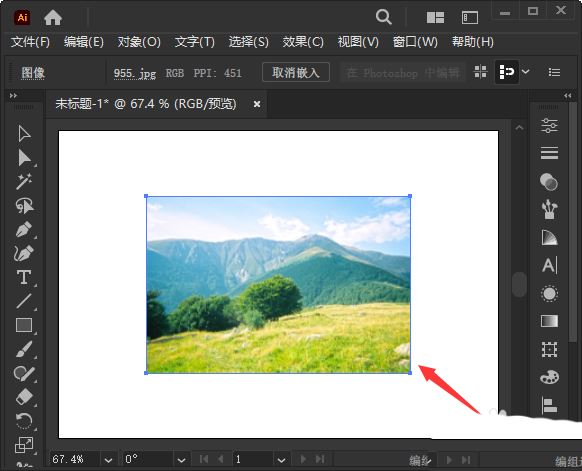Open the Character panel icon
582x471 pixels.
pyautogui.click(x=550, y=265)
